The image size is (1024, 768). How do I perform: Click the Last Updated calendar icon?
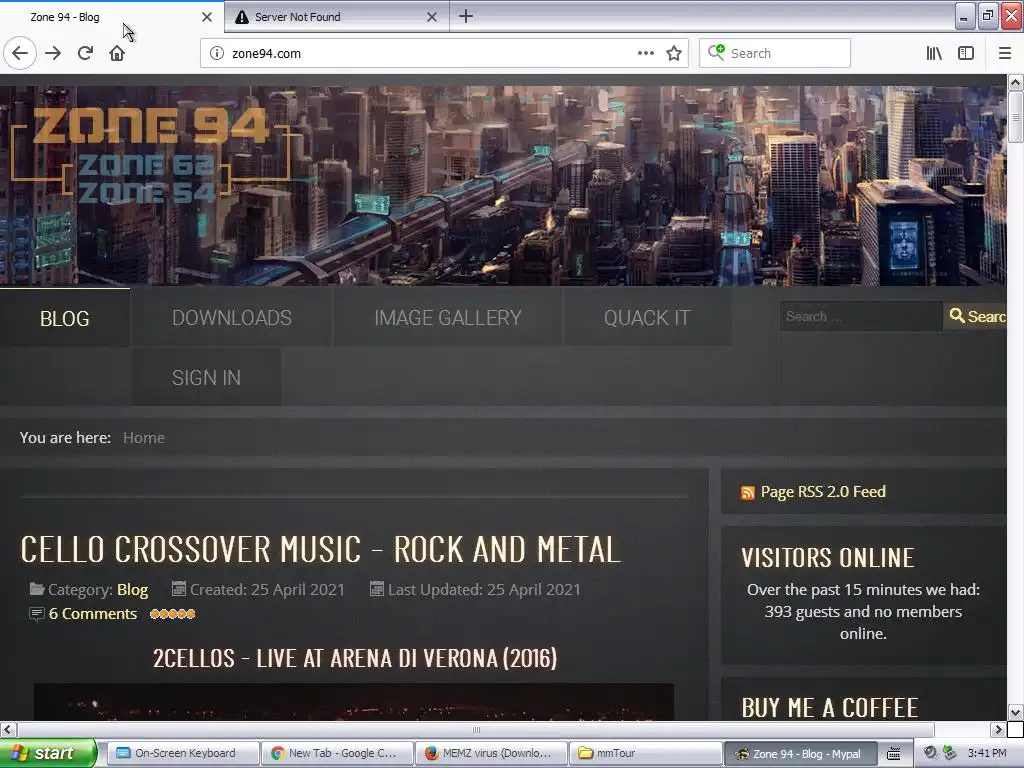[x=377, y=589]
